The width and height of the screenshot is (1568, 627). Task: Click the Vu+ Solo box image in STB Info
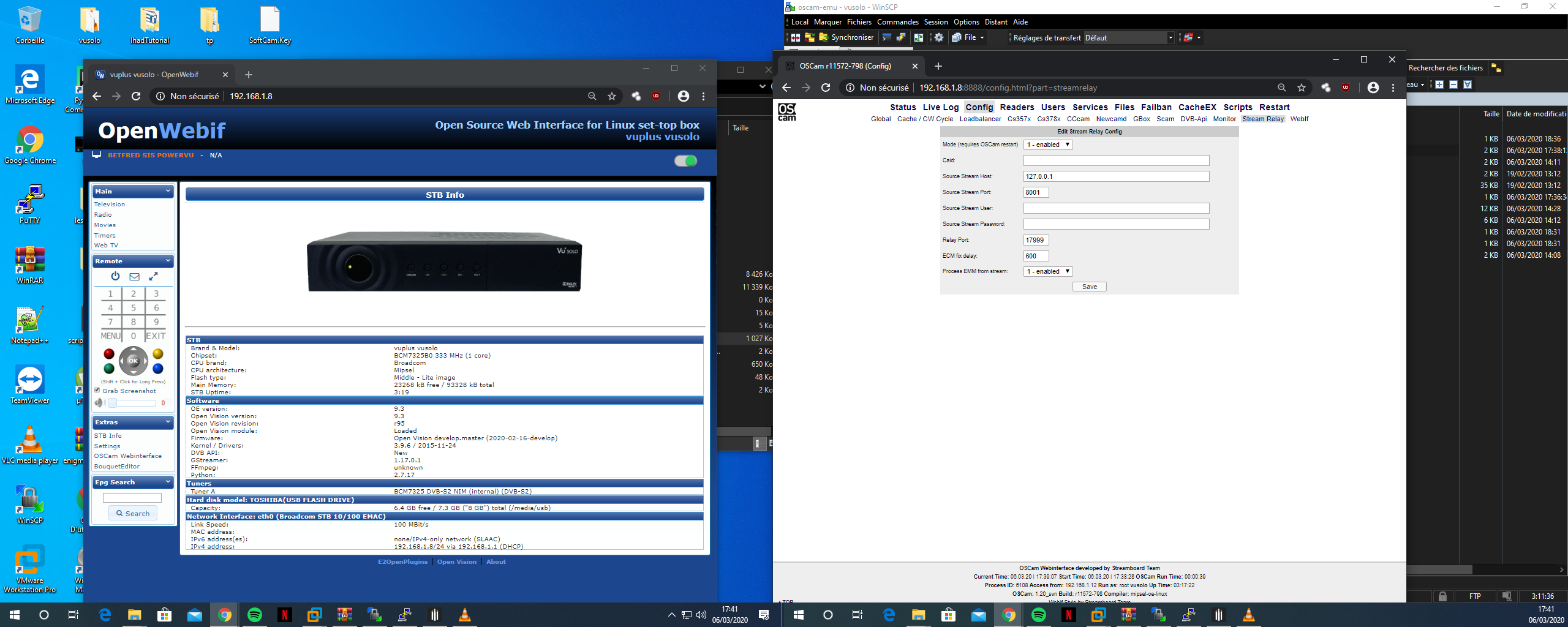pyautogui.click(x=444, y=261)
